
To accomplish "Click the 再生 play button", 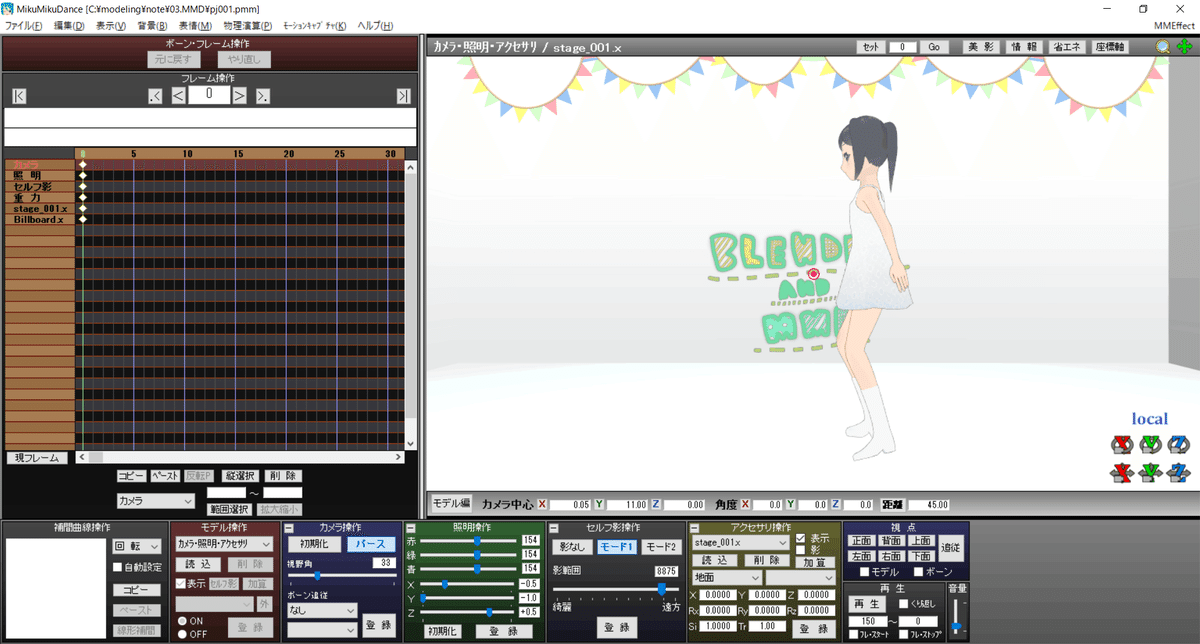I will [865, 603].
